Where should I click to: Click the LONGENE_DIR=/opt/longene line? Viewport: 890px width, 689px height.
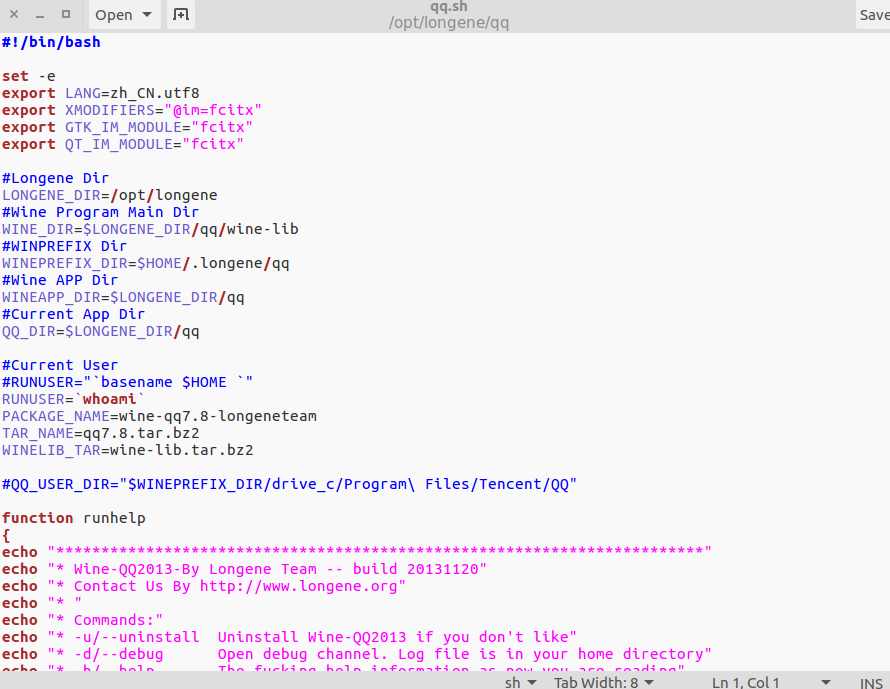point(110,195)
